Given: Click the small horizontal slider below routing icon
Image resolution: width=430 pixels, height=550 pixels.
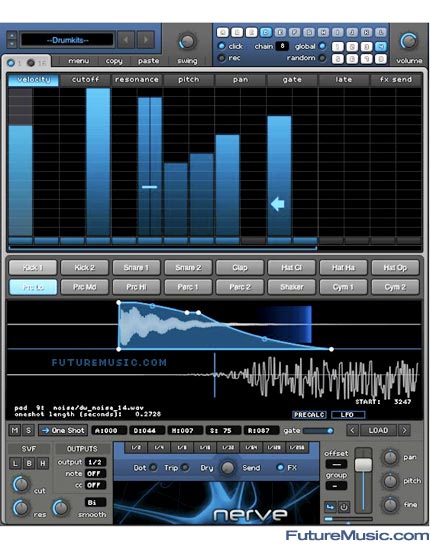Looking at the screenshot, I should tap(348, 519).
